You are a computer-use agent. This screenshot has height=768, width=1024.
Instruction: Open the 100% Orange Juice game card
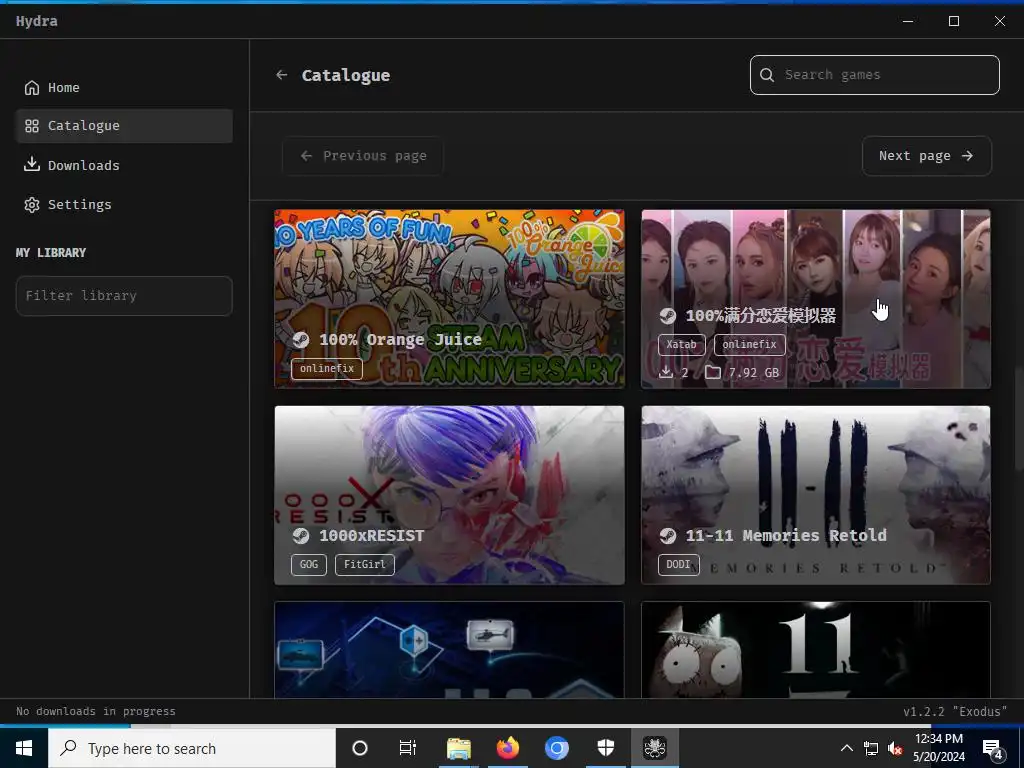(449, 298)
